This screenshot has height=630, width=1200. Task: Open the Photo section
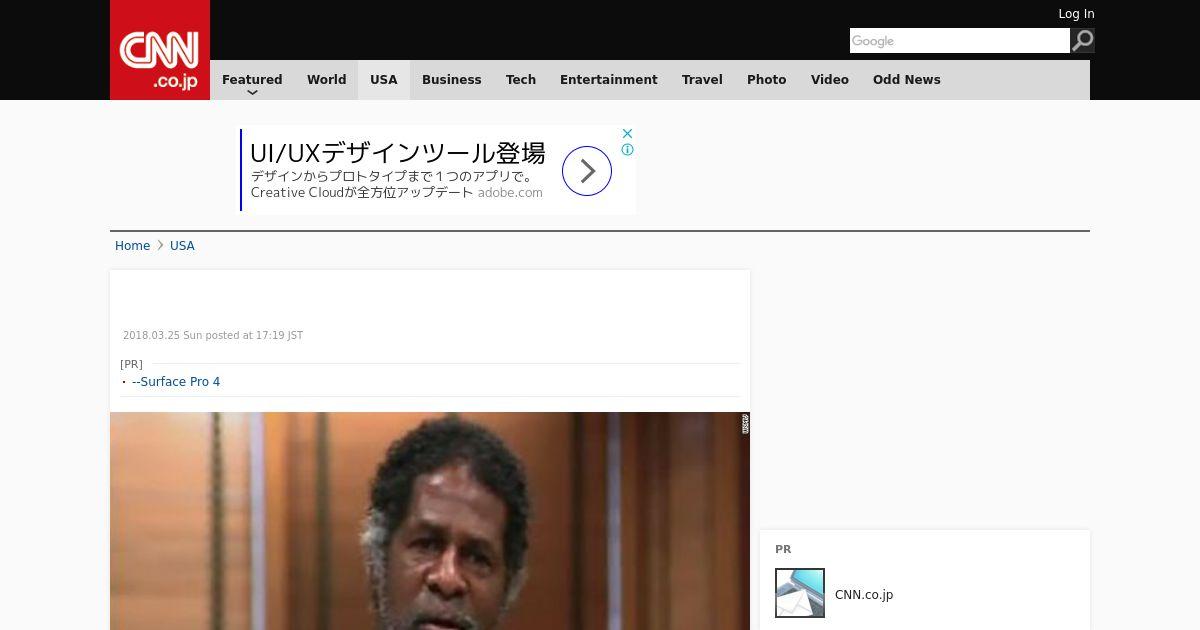(767, 80)
